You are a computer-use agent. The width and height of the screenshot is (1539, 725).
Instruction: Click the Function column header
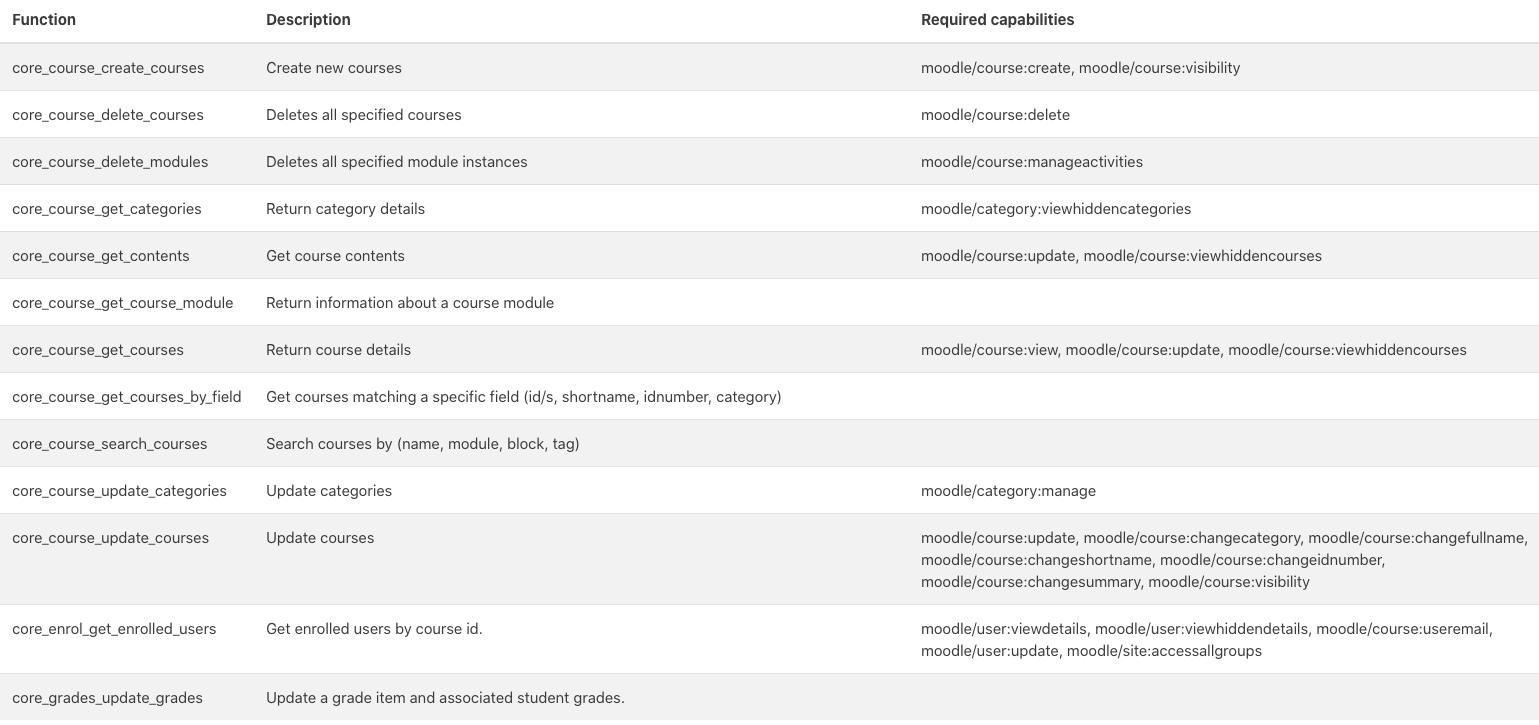44,20
